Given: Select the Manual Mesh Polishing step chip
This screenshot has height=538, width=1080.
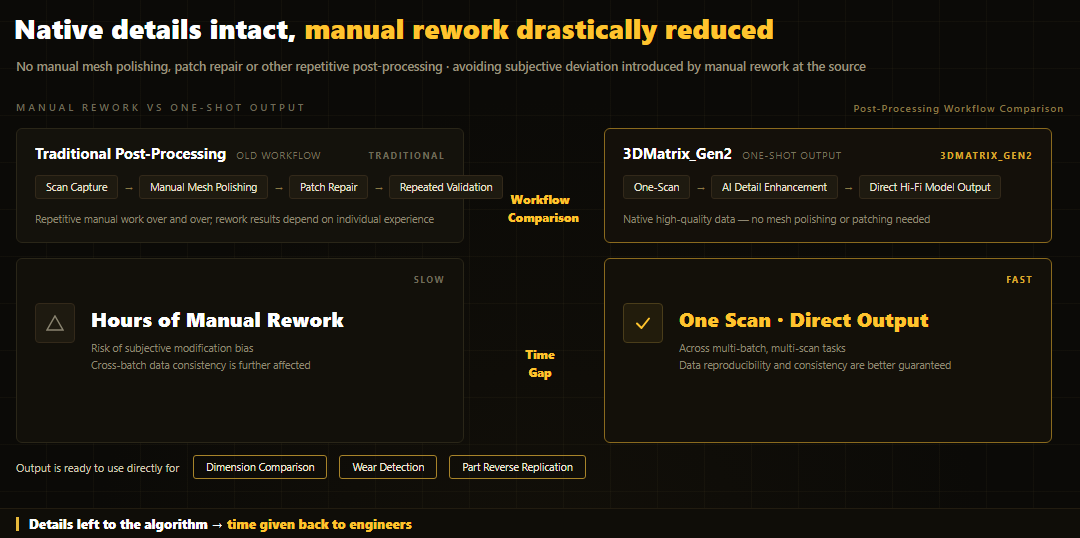Looking at the screenshot, I should click(203, 187).
